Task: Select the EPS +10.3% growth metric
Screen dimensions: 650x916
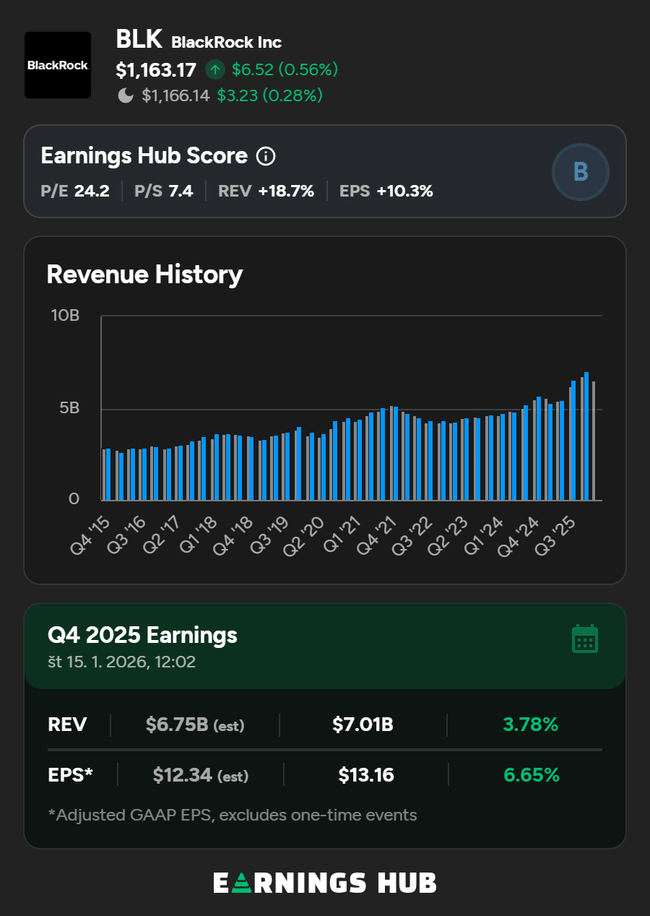Action: coord(386,191)
